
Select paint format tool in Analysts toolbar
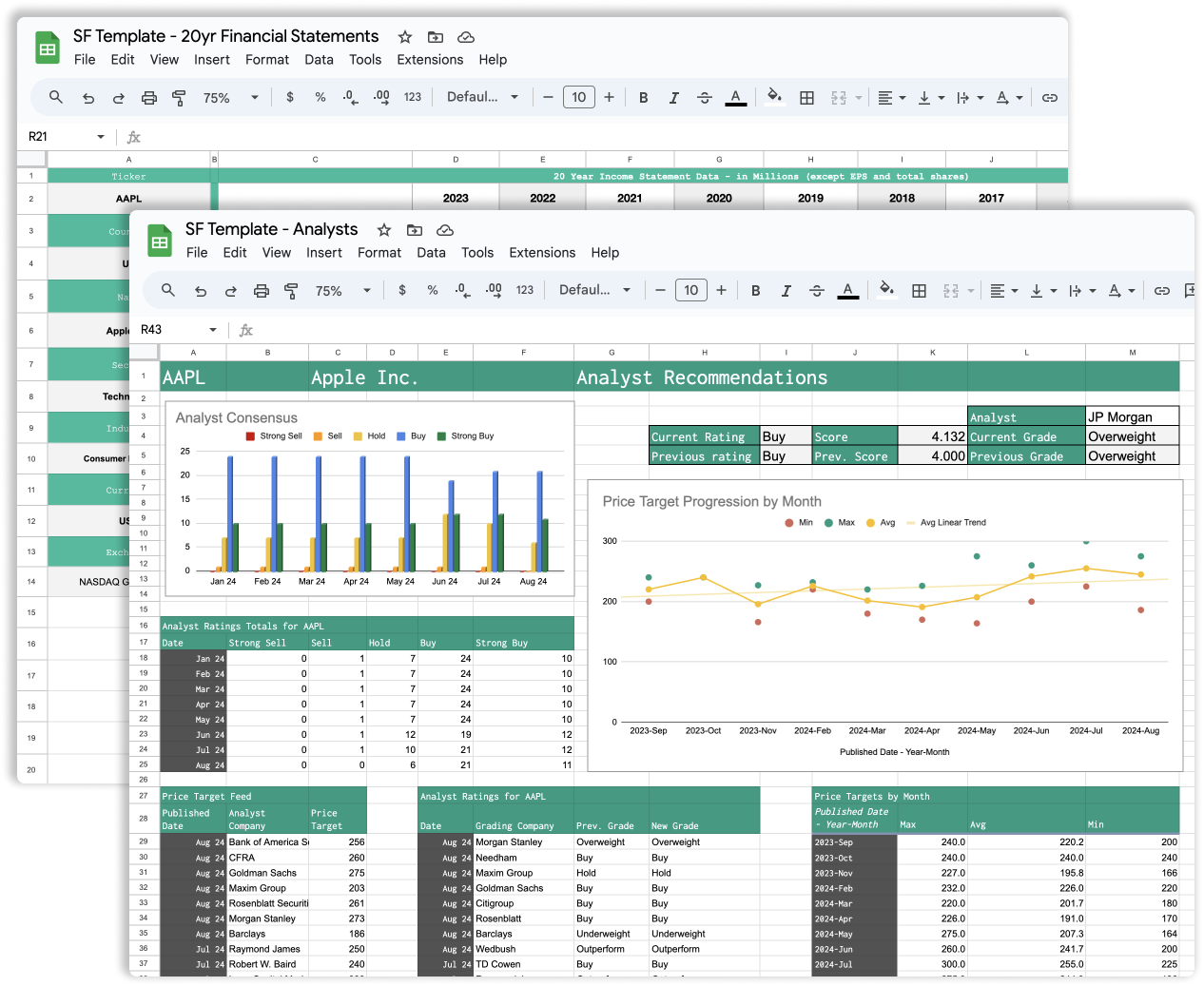coord(291,290)
